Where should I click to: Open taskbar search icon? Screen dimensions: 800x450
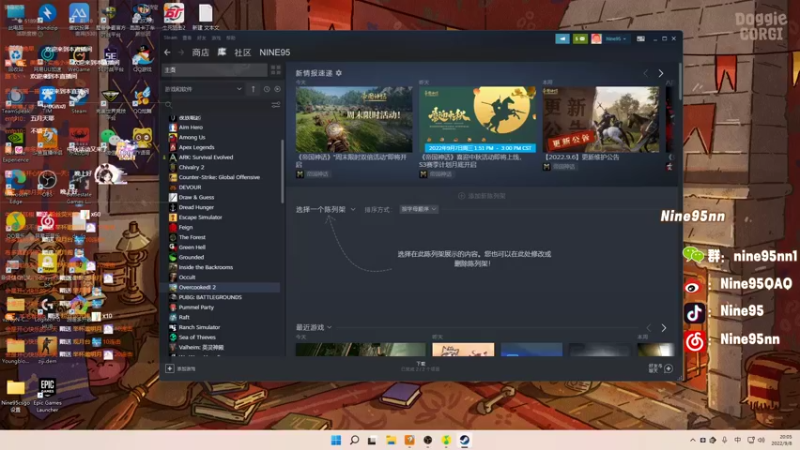354,440
